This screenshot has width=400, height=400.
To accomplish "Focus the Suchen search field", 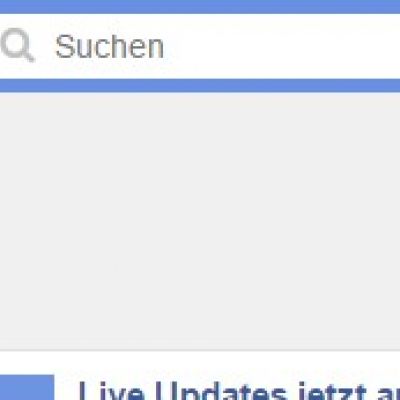I will click(200, 46).
